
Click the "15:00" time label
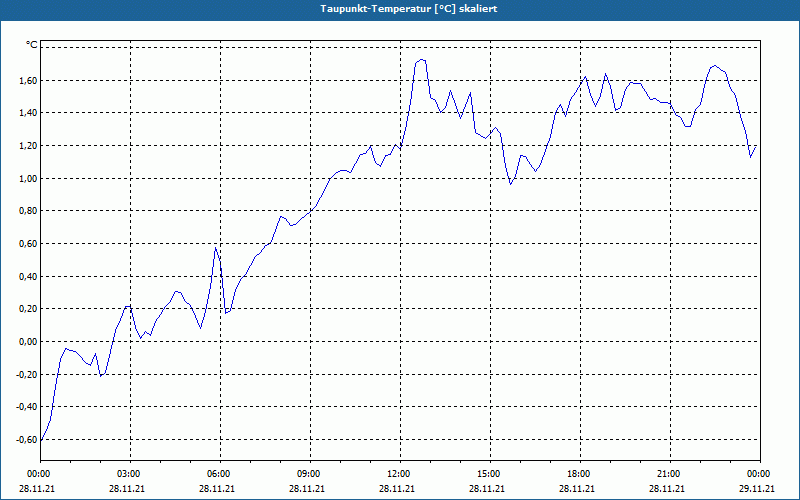[490, 474]
